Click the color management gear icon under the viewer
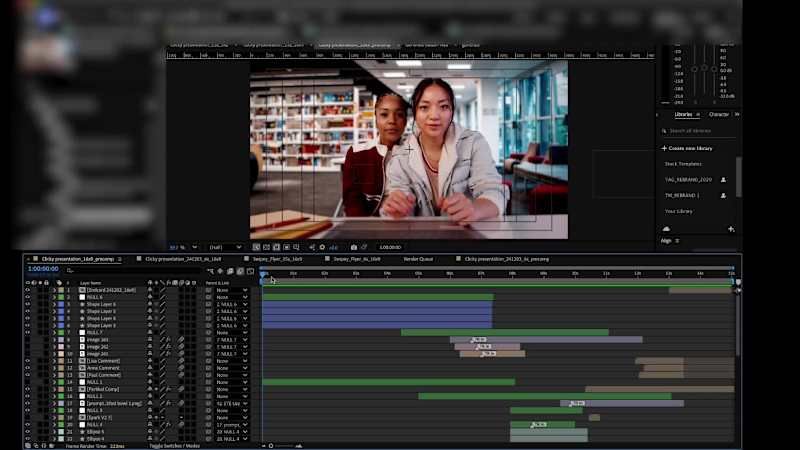The width and height of the screenshot is (800, 450). click(x=322, y=247)
